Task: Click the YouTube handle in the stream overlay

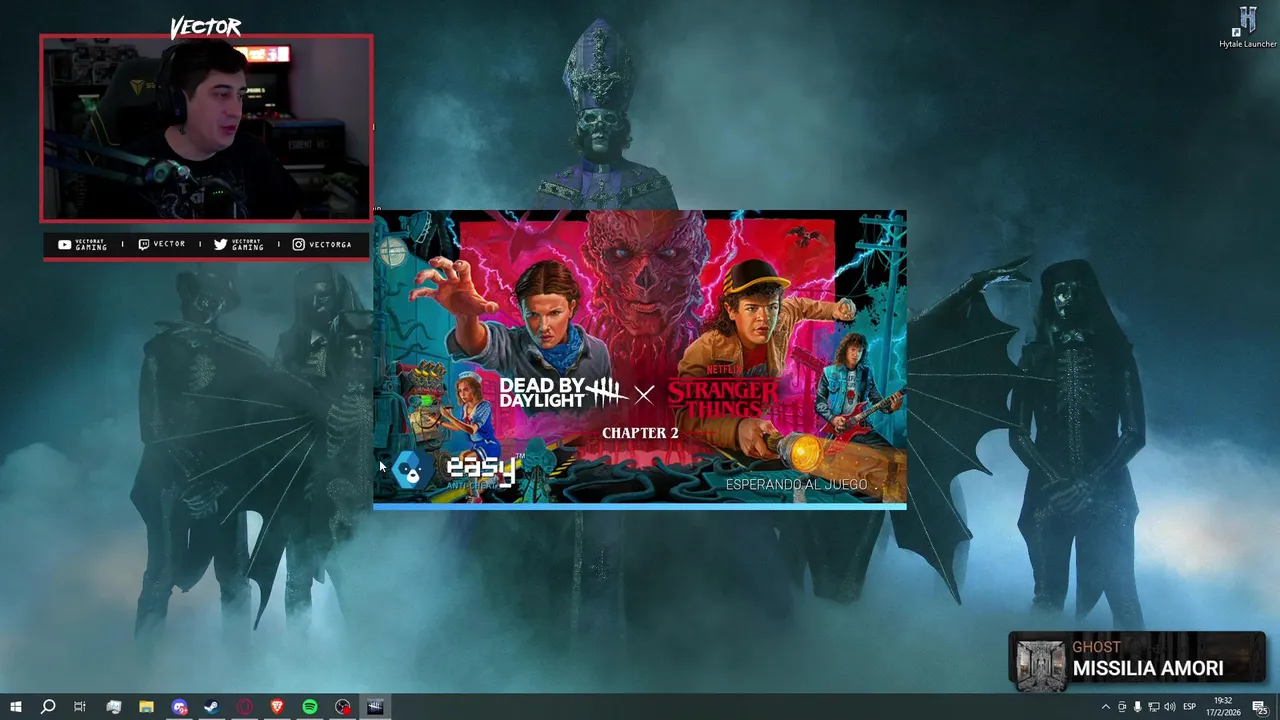Action: (x=82, y=244)
